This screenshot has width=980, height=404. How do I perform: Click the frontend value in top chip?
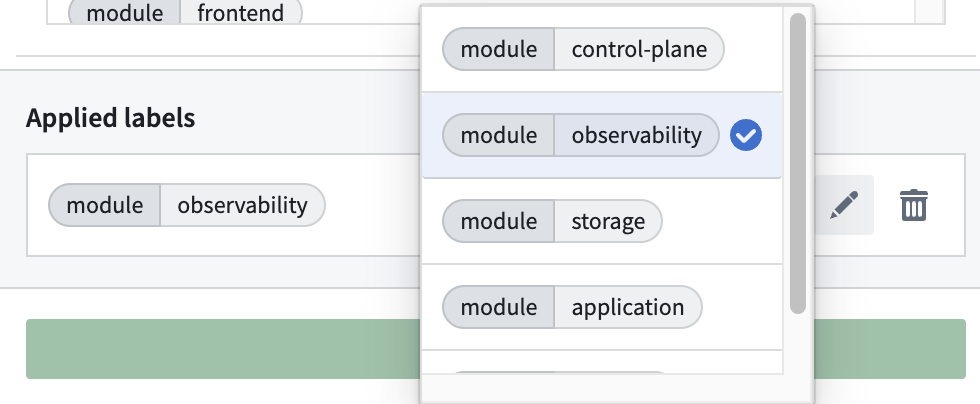coord(241,13)
